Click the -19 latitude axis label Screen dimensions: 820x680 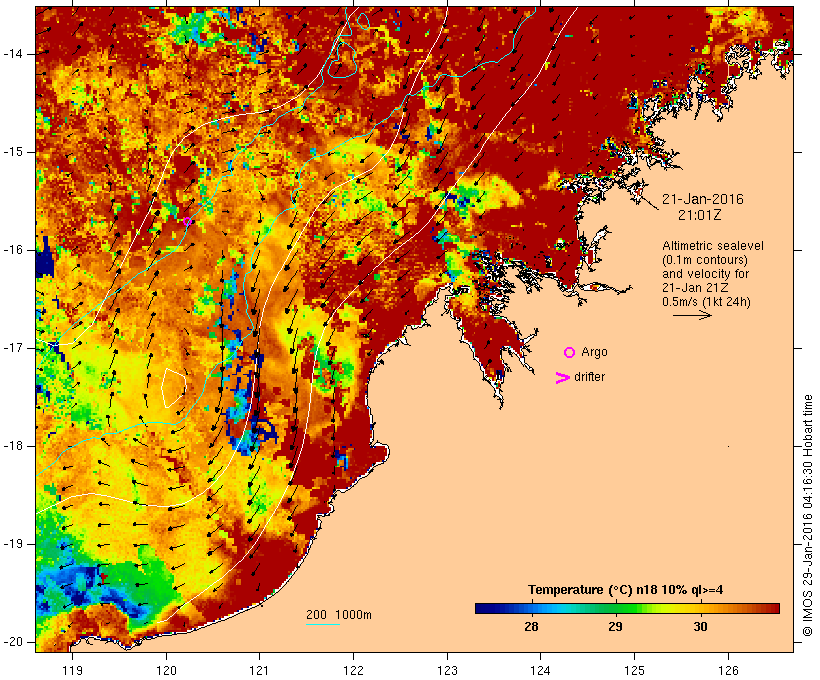[x=13, y=544]
